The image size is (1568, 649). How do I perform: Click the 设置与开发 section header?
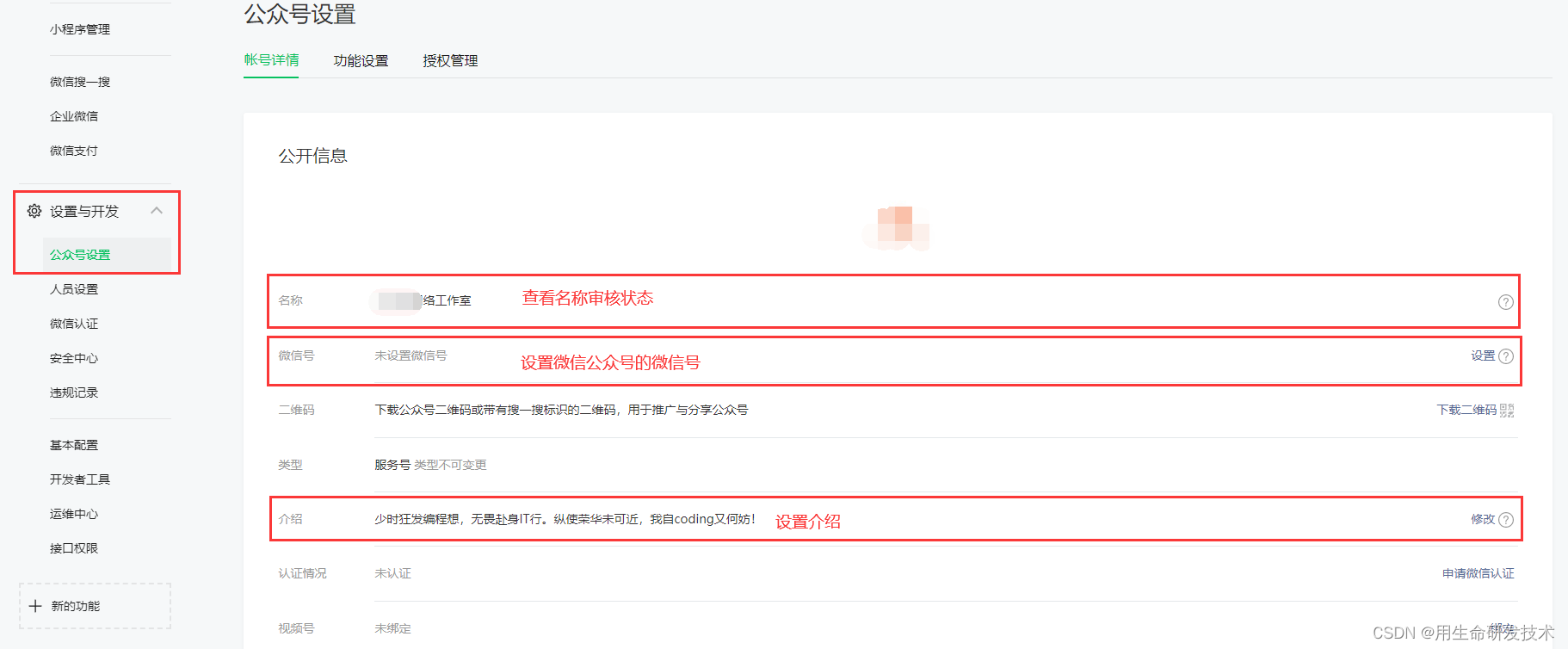point(95,211)
